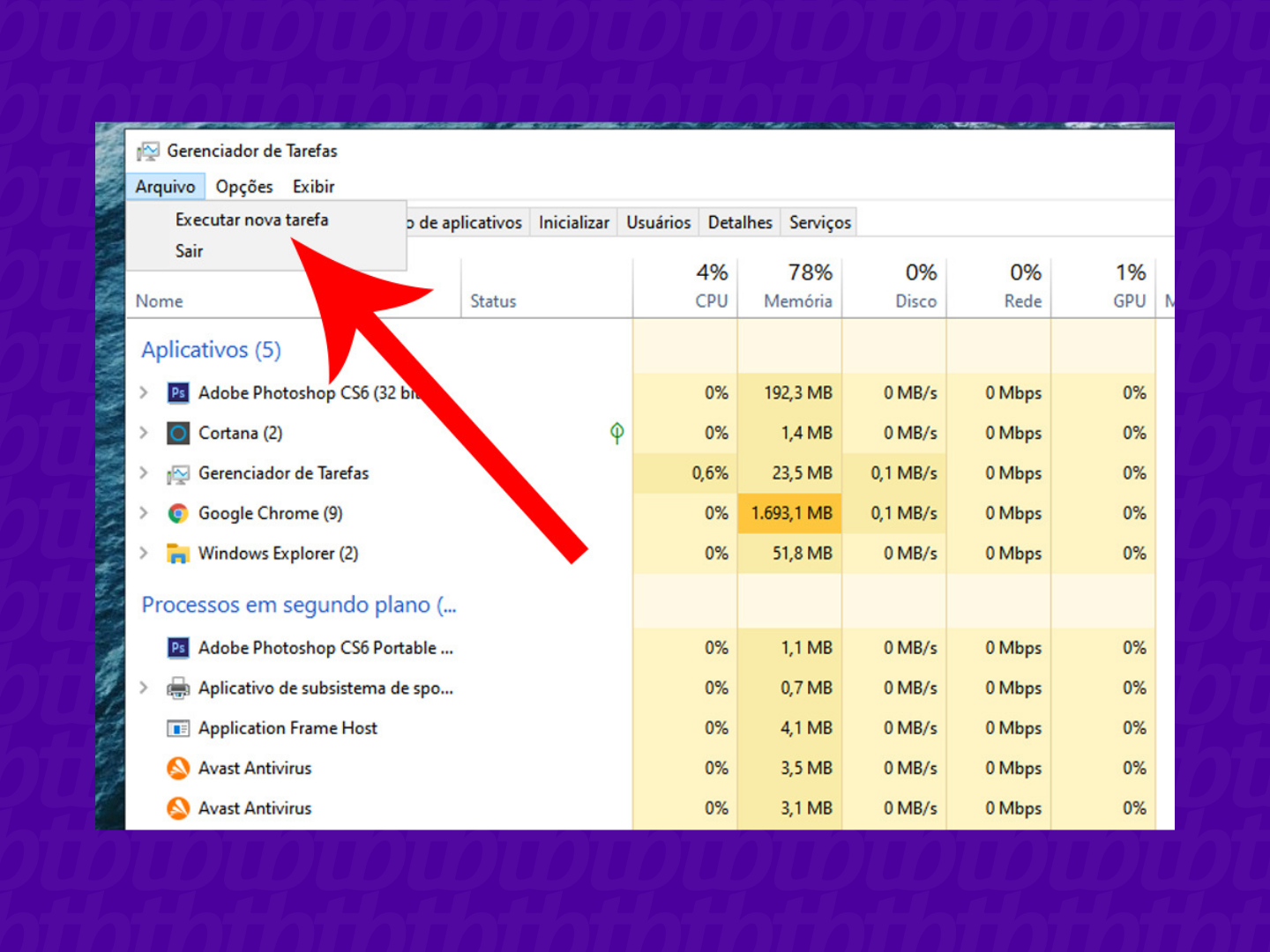Click the Avast Antivirus 3,5 MB icon

click(x=178, y=769)
